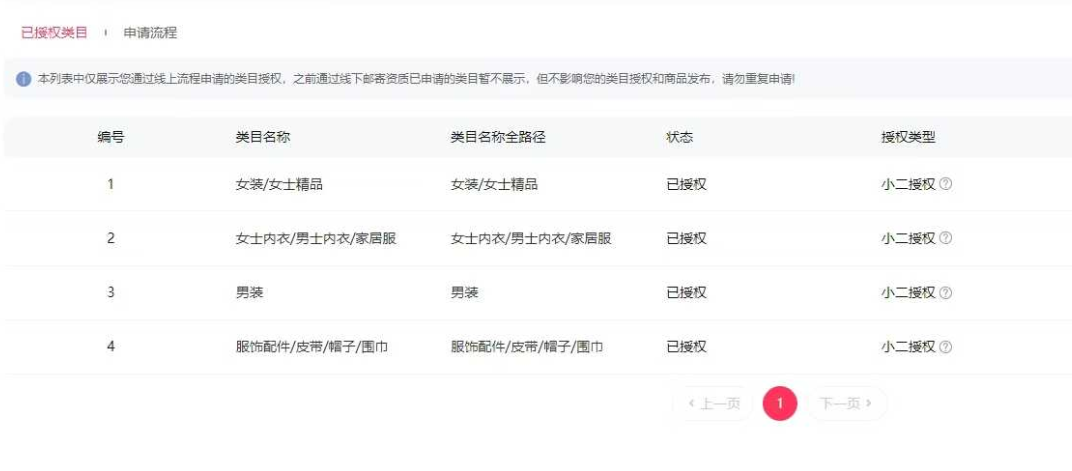Click help icon beside row 1 小二授权
The image size is (1072, 471).
pos(946,184)
